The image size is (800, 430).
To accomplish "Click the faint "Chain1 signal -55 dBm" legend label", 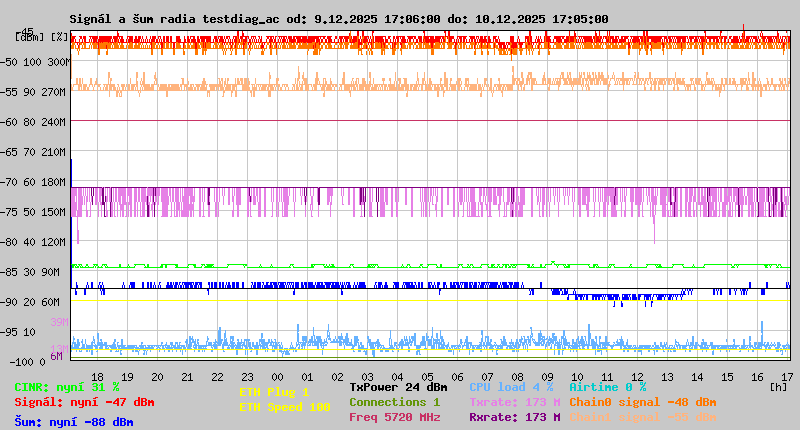I will (x=643, y=417).
